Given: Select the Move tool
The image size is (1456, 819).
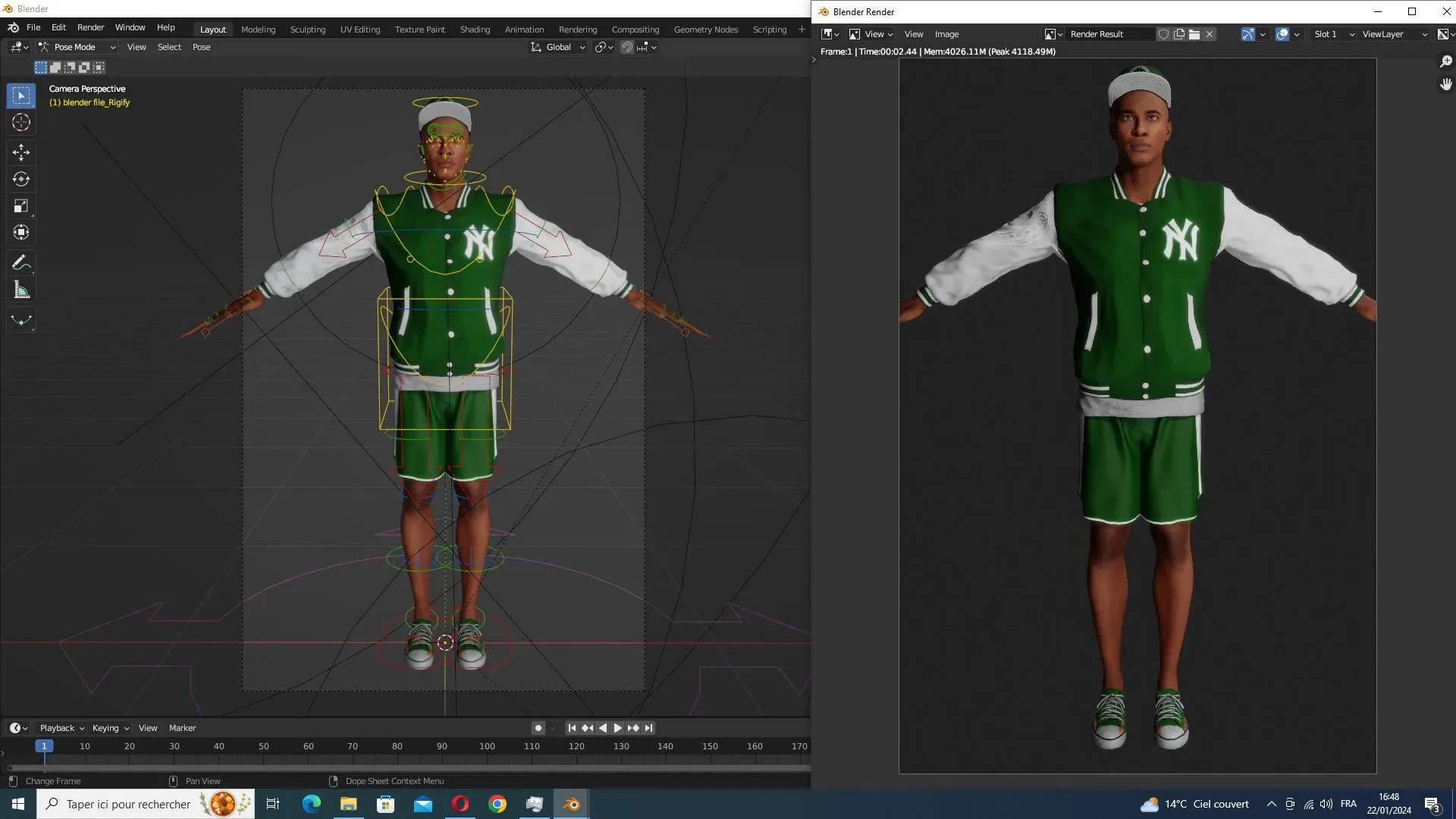Looking at the screenshot, I should 21,152.
